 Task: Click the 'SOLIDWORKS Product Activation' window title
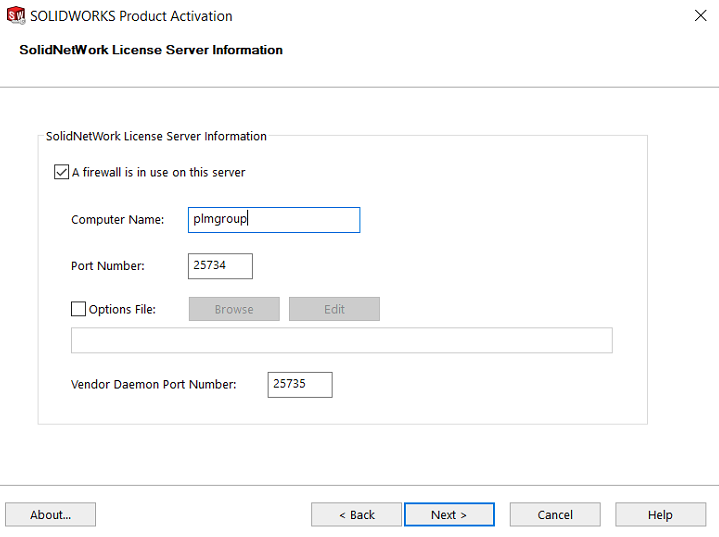point(131,16)
